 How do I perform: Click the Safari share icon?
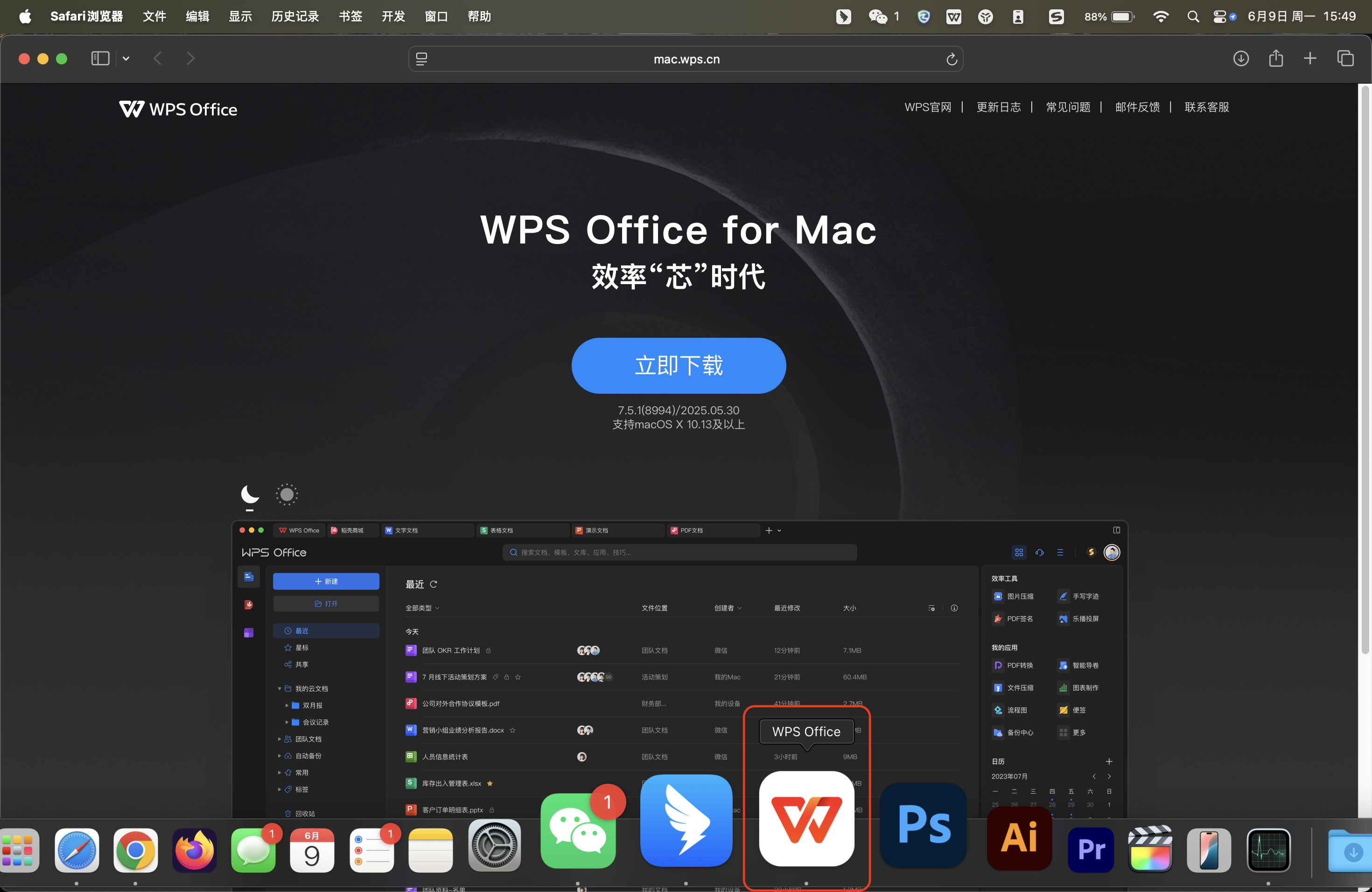(1276, 58)
